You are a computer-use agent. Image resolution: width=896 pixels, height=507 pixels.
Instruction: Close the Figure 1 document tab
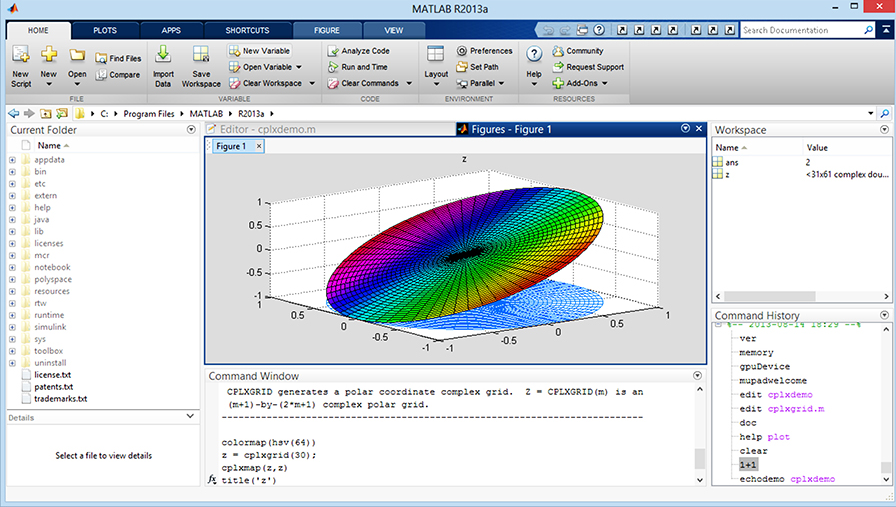pos(259,146)
